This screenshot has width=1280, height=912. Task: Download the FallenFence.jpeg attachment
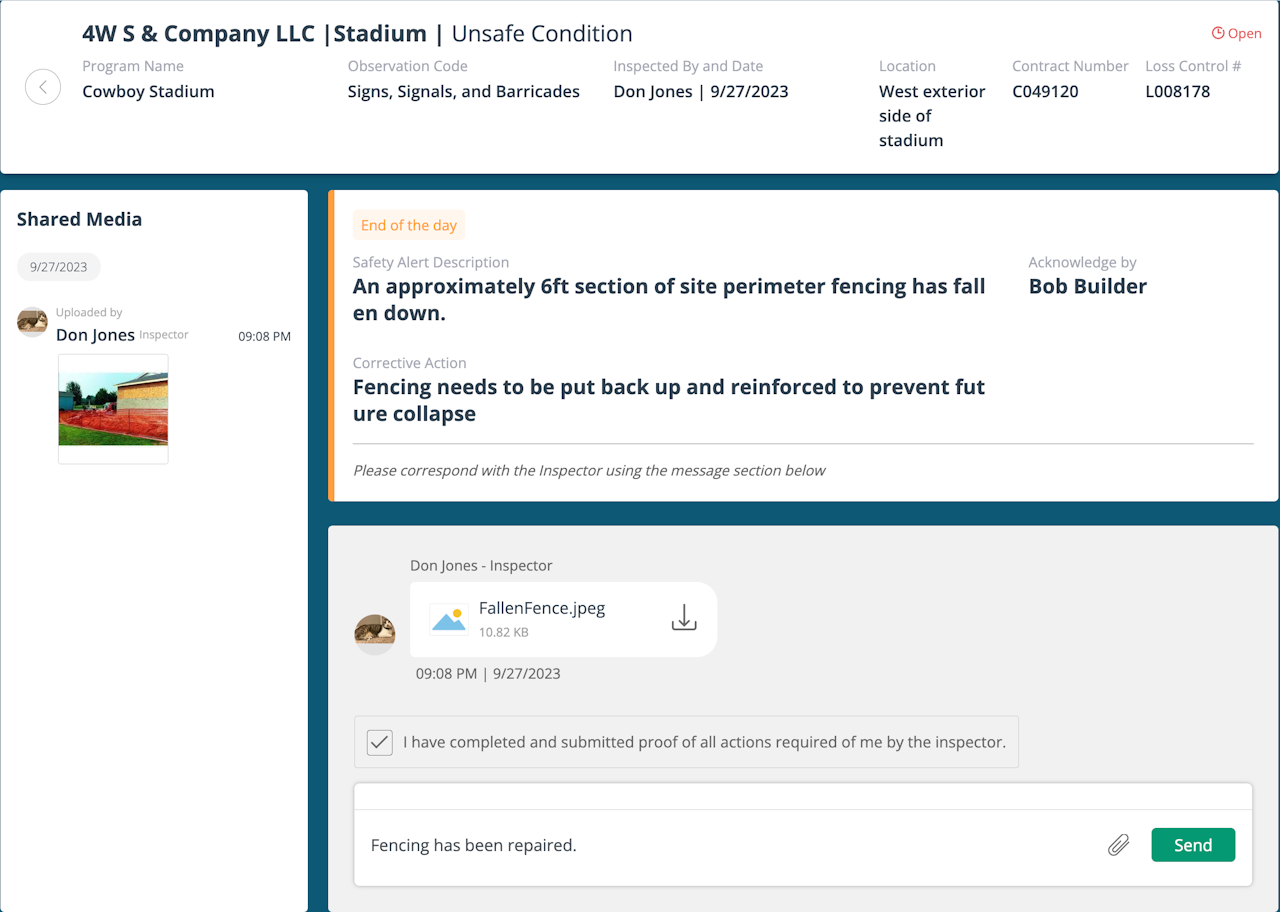(x=684, y=618)
